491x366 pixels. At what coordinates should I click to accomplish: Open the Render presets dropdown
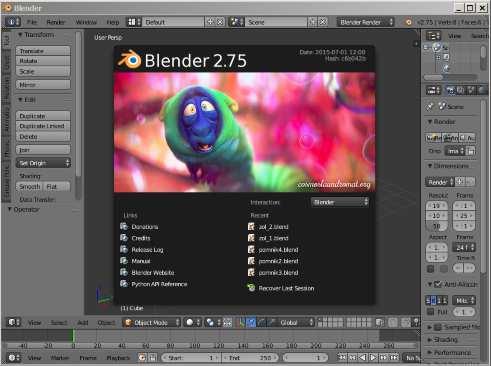[439, 182]
